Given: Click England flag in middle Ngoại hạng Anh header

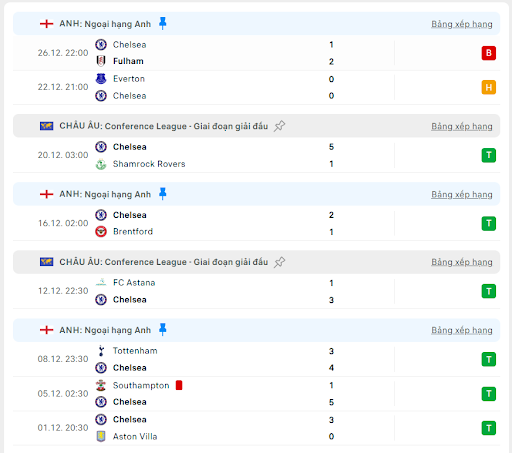Looking at the screenshot, I should tap(46, 194).
